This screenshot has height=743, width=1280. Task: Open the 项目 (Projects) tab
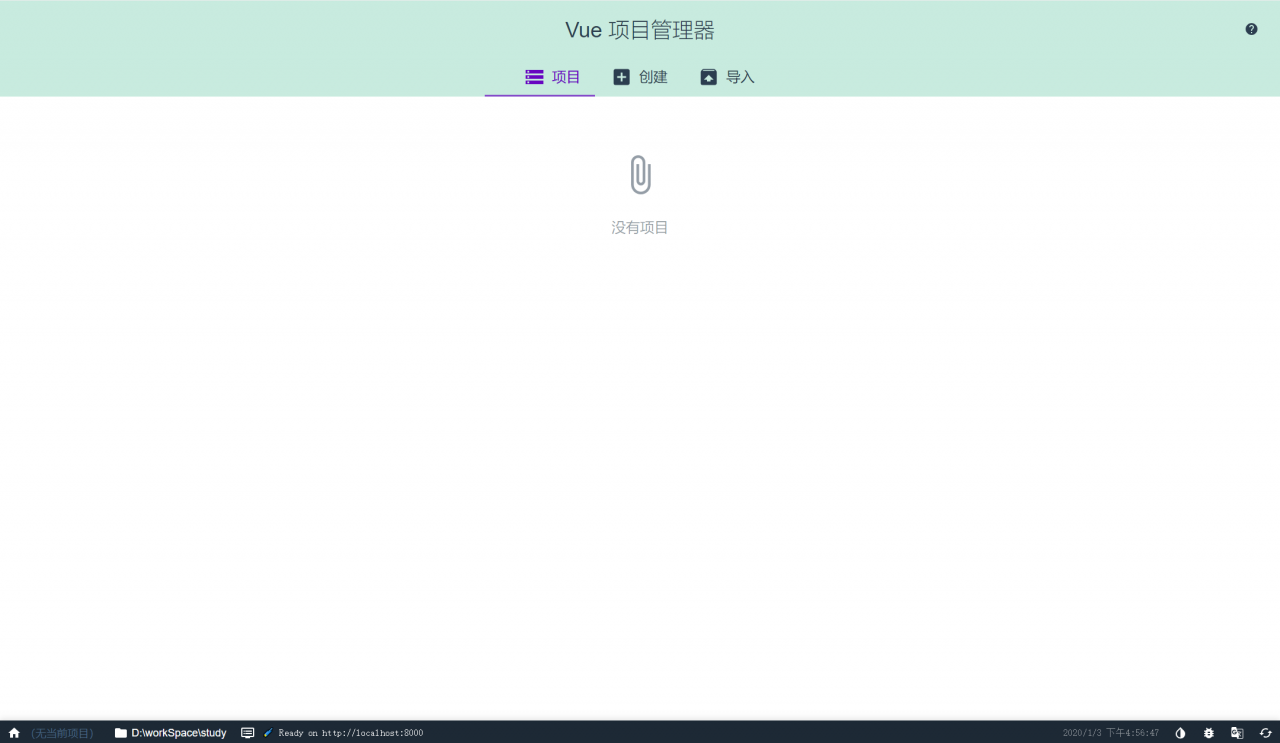tap(552, 77)
